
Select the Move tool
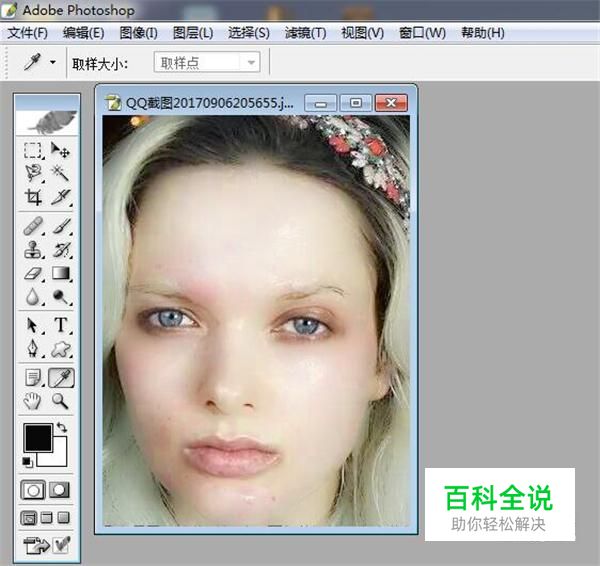60,150
